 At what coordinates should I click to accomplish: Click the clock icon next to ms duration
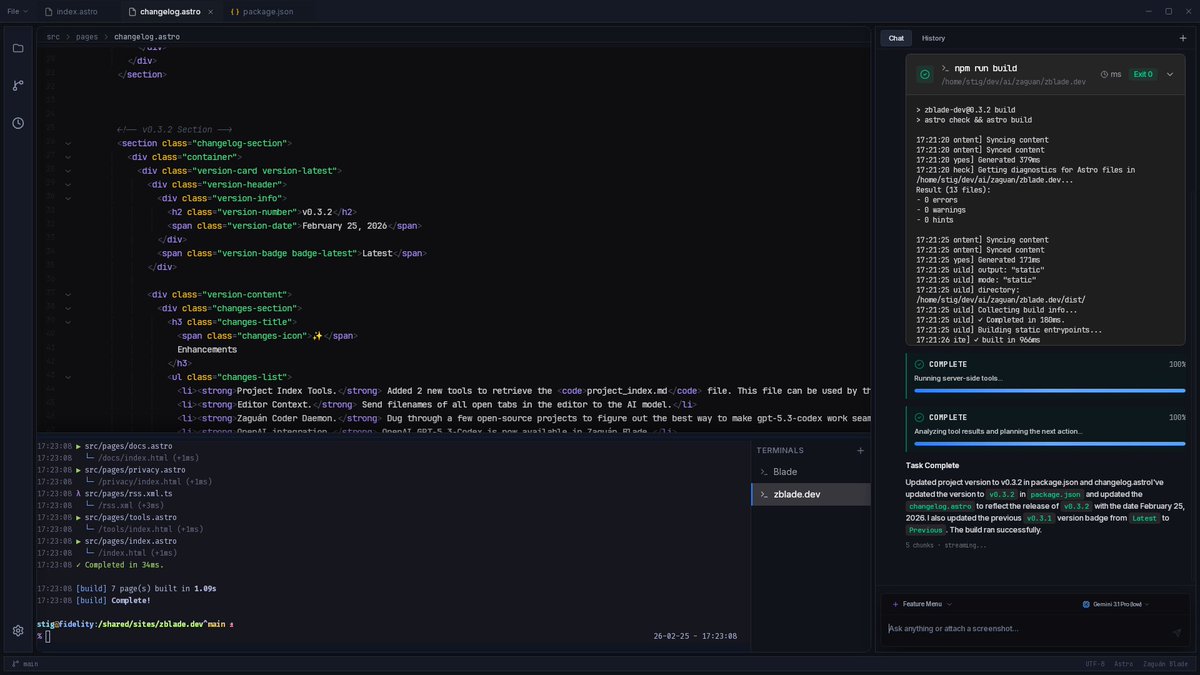(x=1104, y=74)
